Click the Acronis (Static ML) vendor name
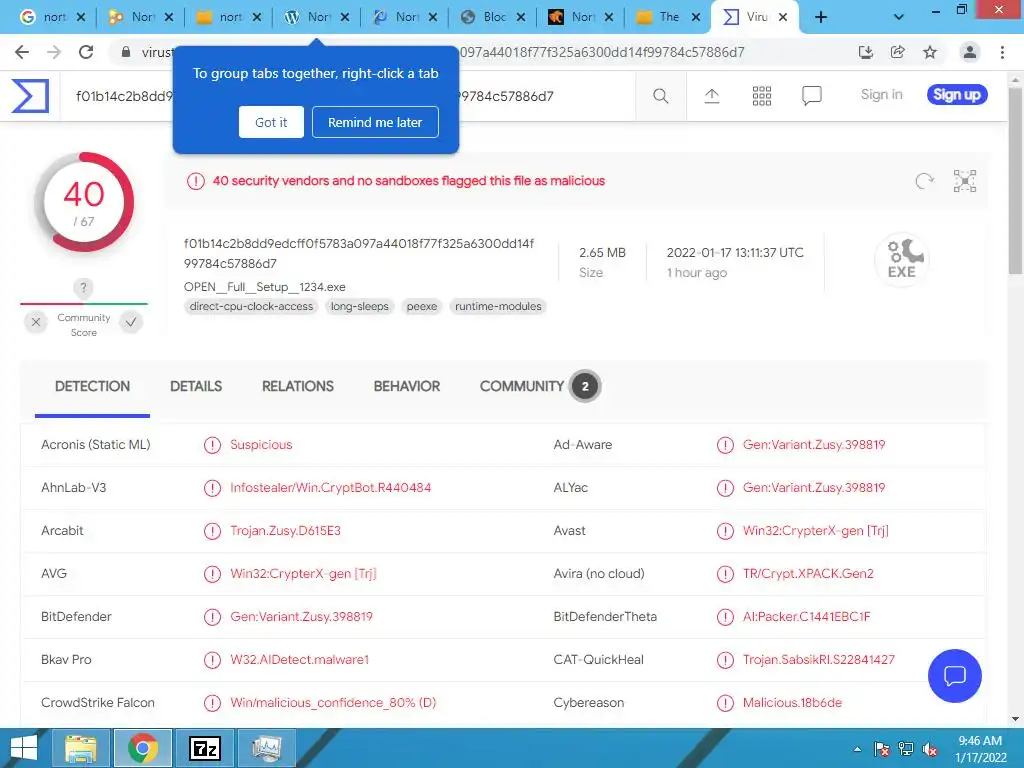1024x768 pixels. [95, 445]
